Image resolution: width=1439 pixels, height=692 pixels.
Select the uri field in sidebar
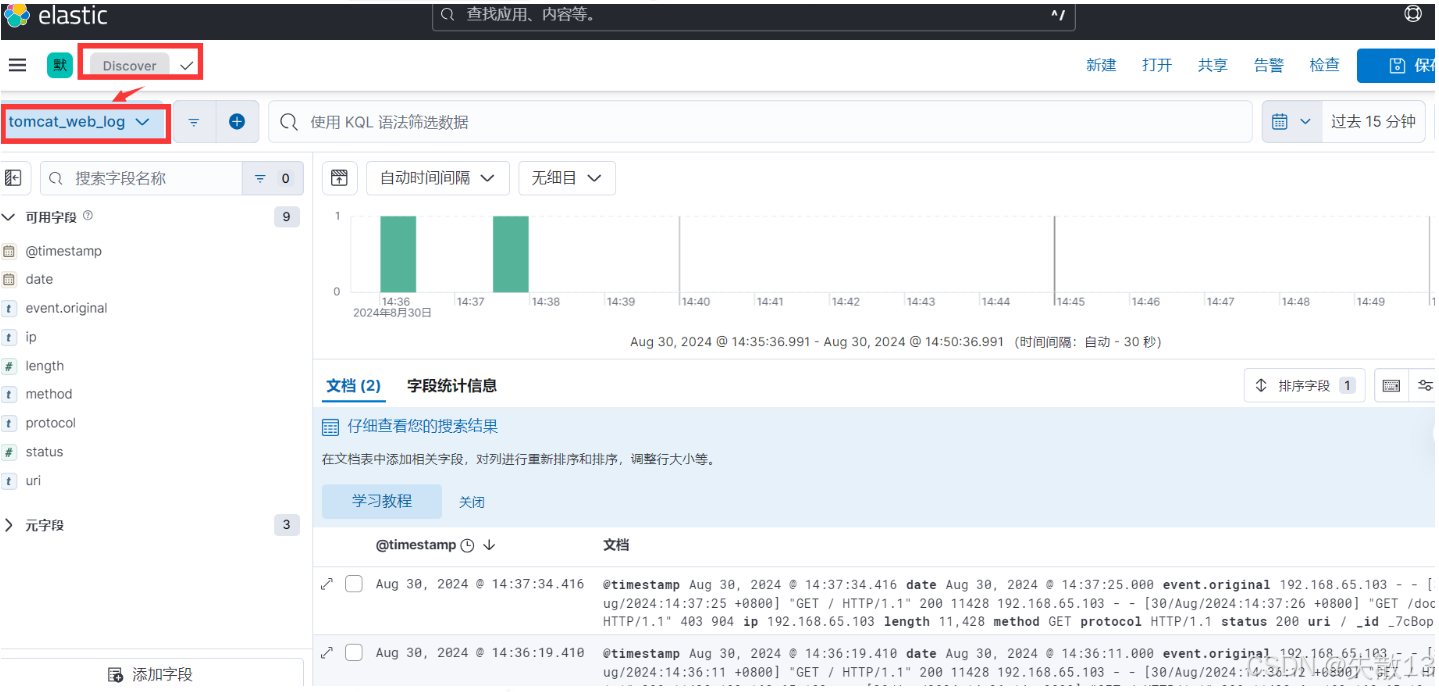click(x=33, y=481)
